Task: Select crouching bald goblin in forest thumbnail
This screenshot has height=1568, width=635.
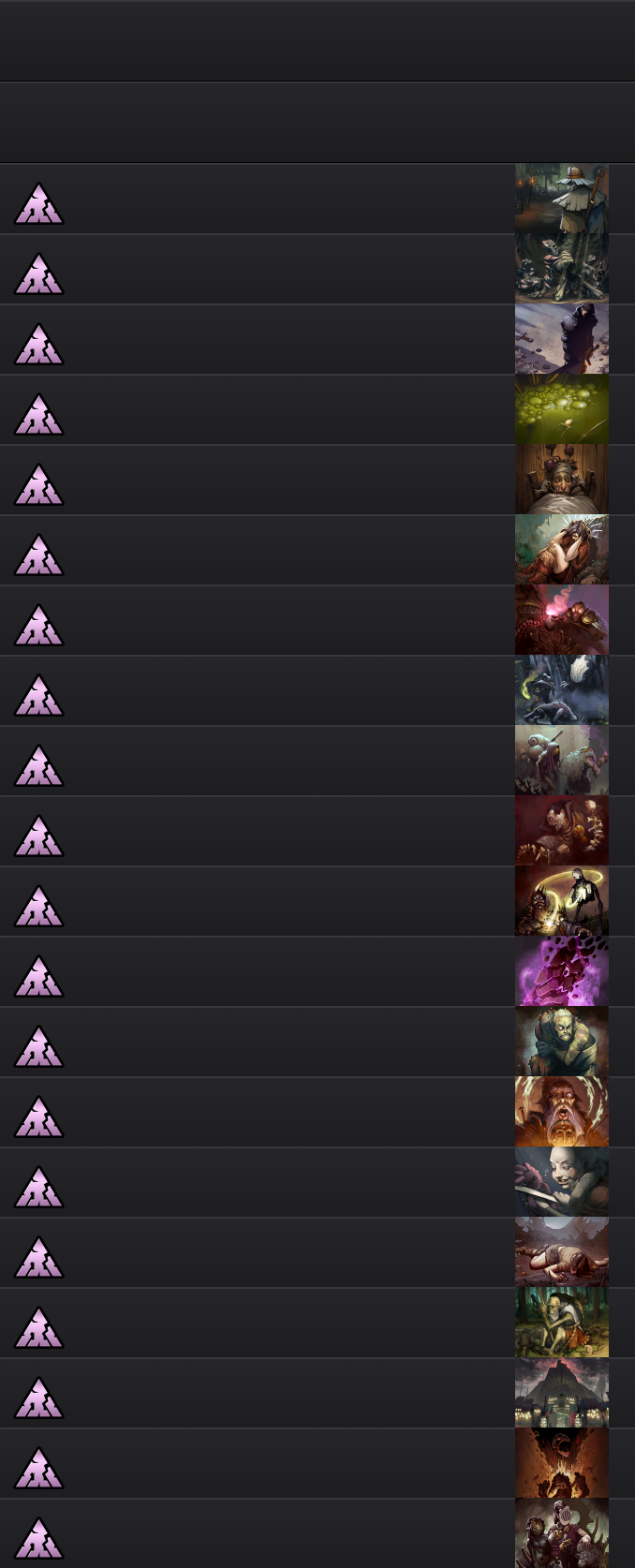Action: tap(562, 1323)
